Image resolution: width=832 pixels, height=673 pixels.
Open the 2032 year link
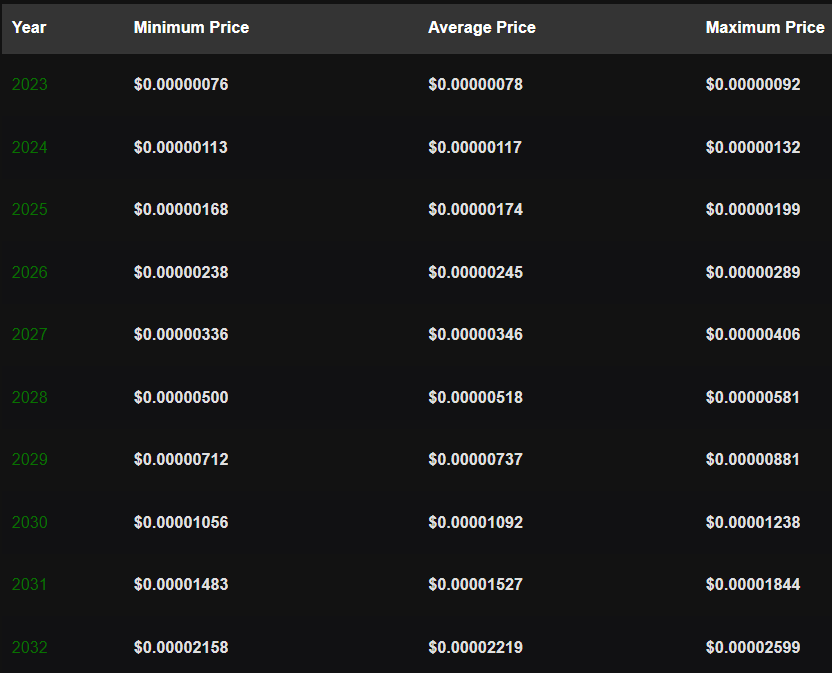point(30,647)
